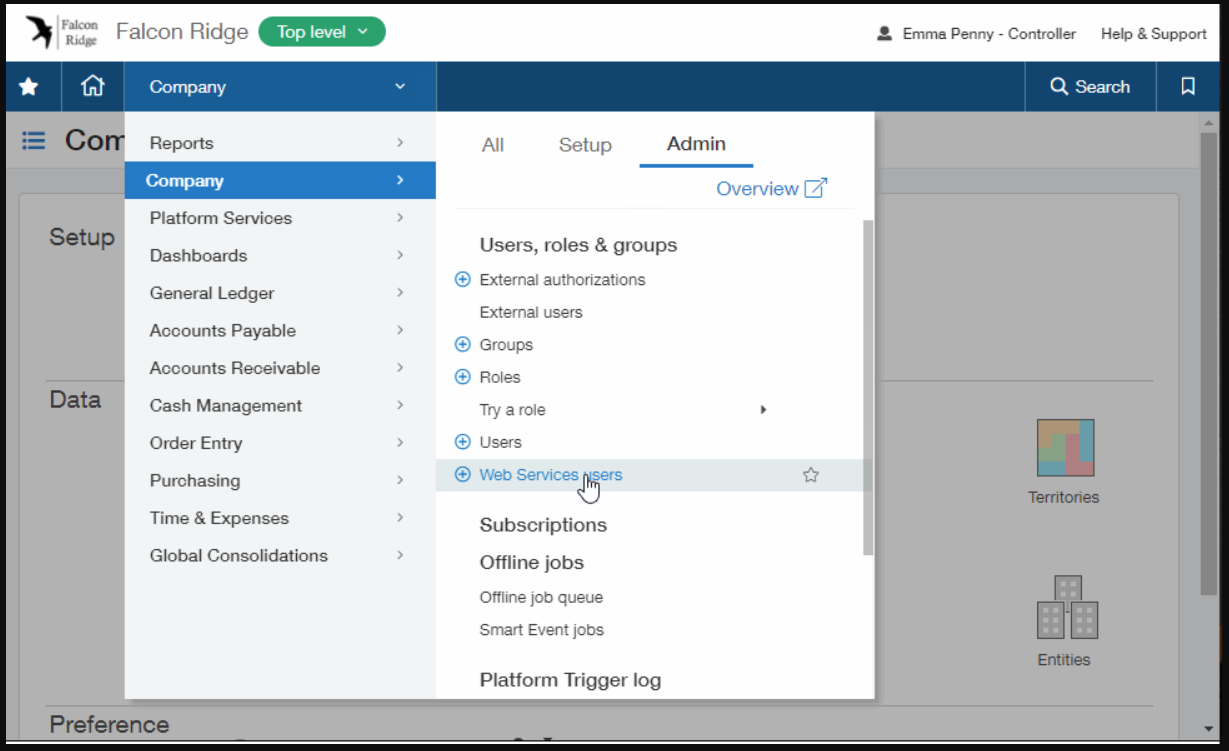Click the plus icon next to Groups

[462, 345]
